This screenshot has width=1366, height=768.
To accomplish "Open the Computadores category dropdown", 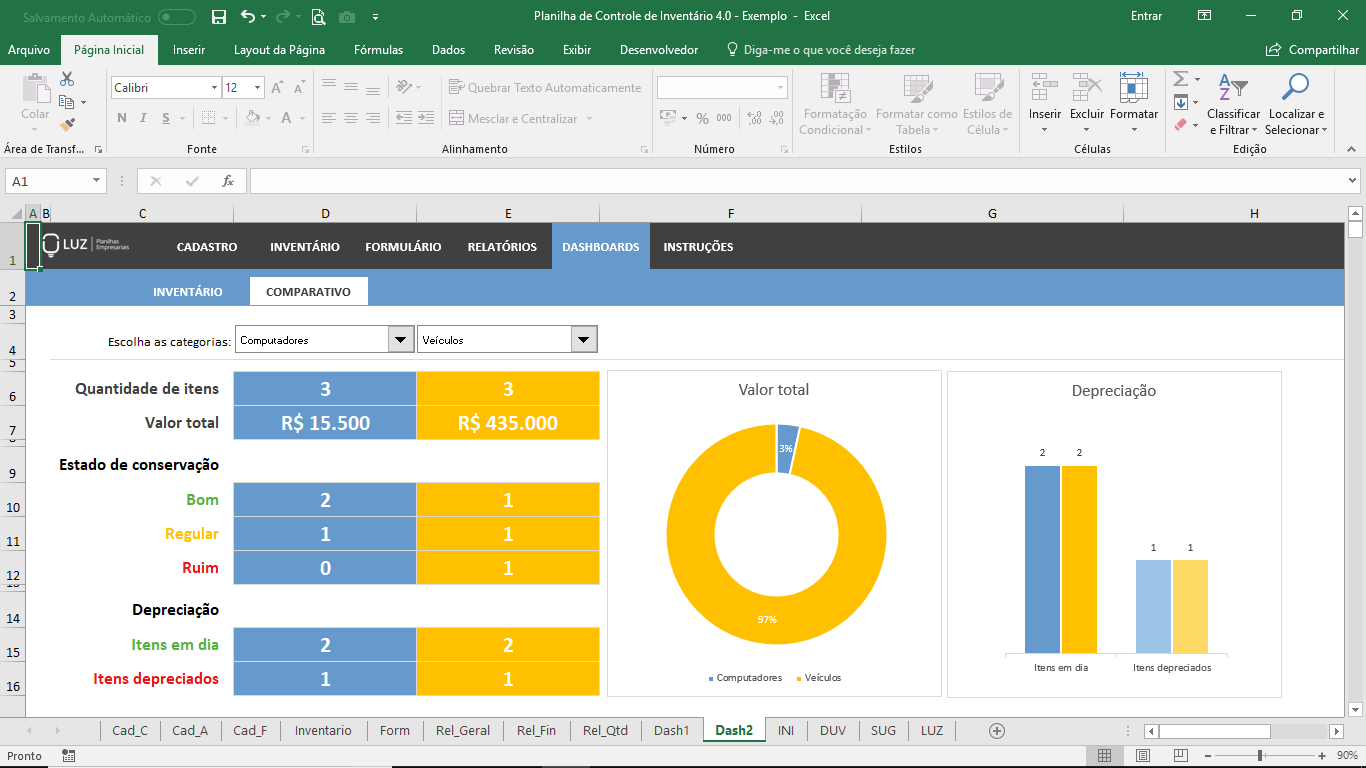I will coord(400,338).
